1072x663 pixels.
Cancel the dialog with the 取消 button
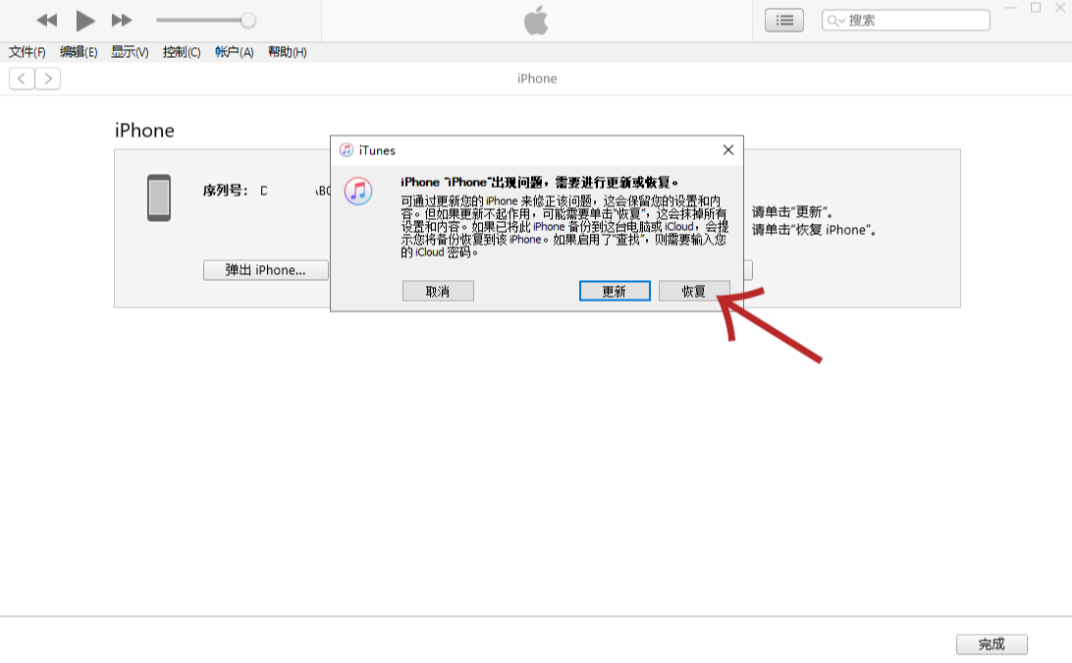point(437,290)
